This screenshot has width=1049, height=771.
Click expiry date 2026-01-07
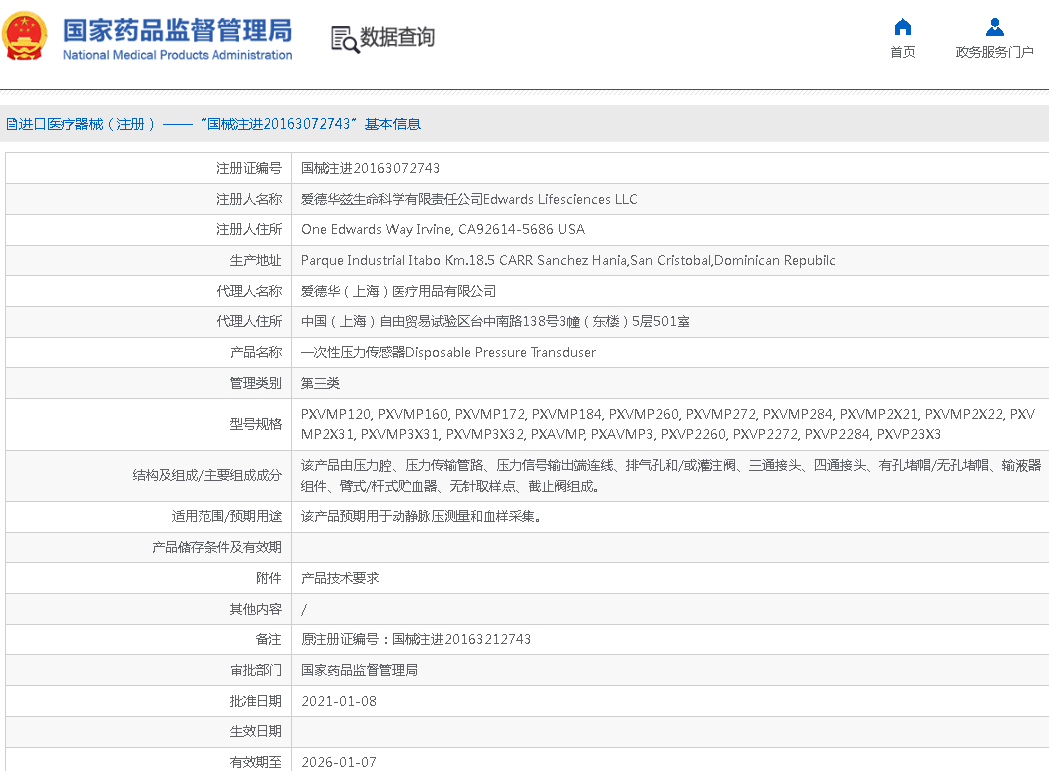point(339,762)
